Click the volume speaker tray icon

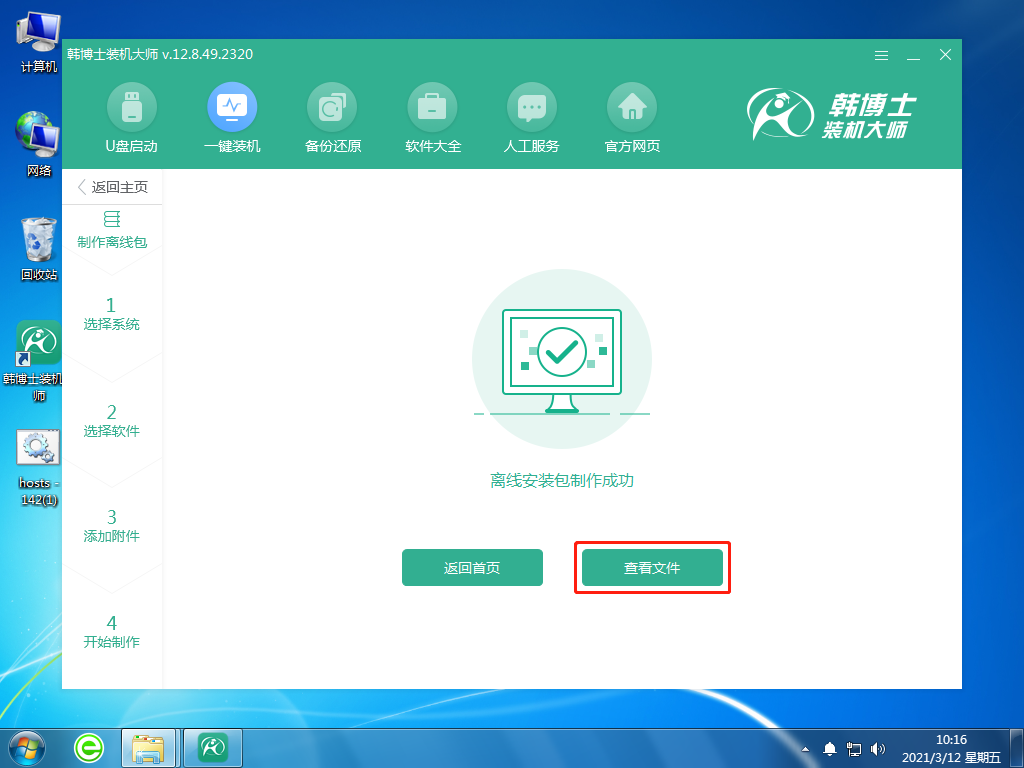point(877,748)
